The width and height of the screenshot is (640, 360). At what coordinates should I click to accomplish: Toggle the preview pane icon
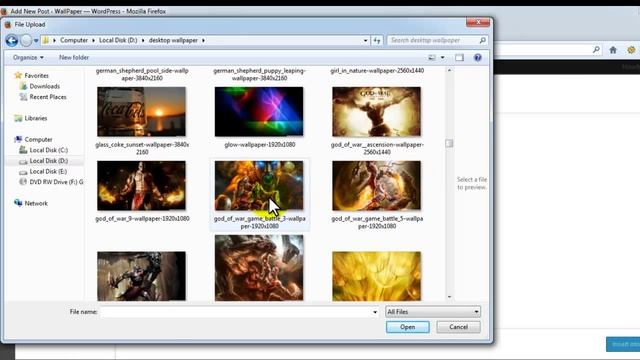(460, 58)
